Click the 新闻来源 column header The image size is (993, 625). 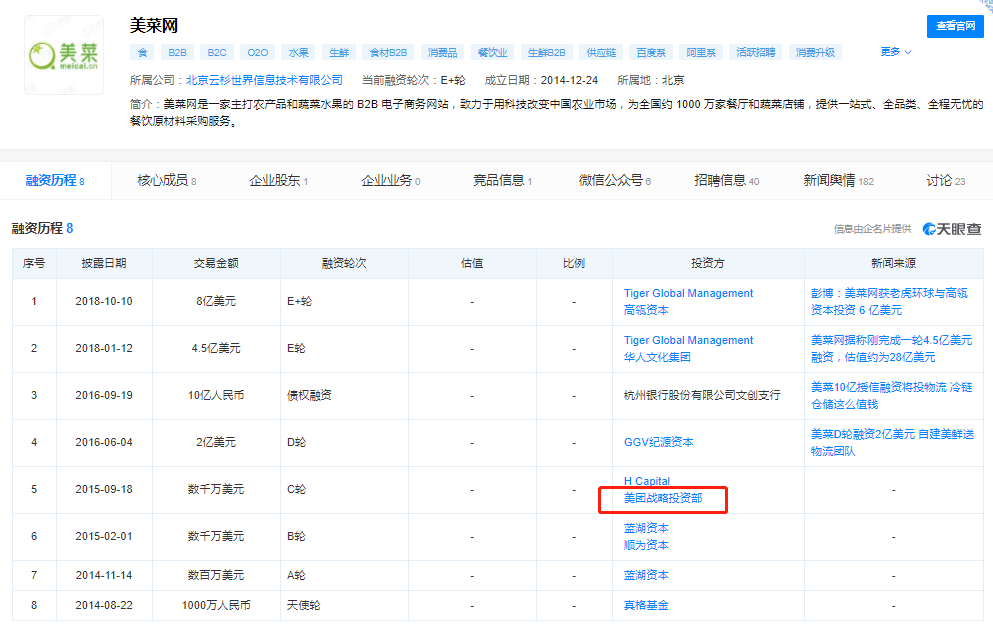[x=893, y=263]
